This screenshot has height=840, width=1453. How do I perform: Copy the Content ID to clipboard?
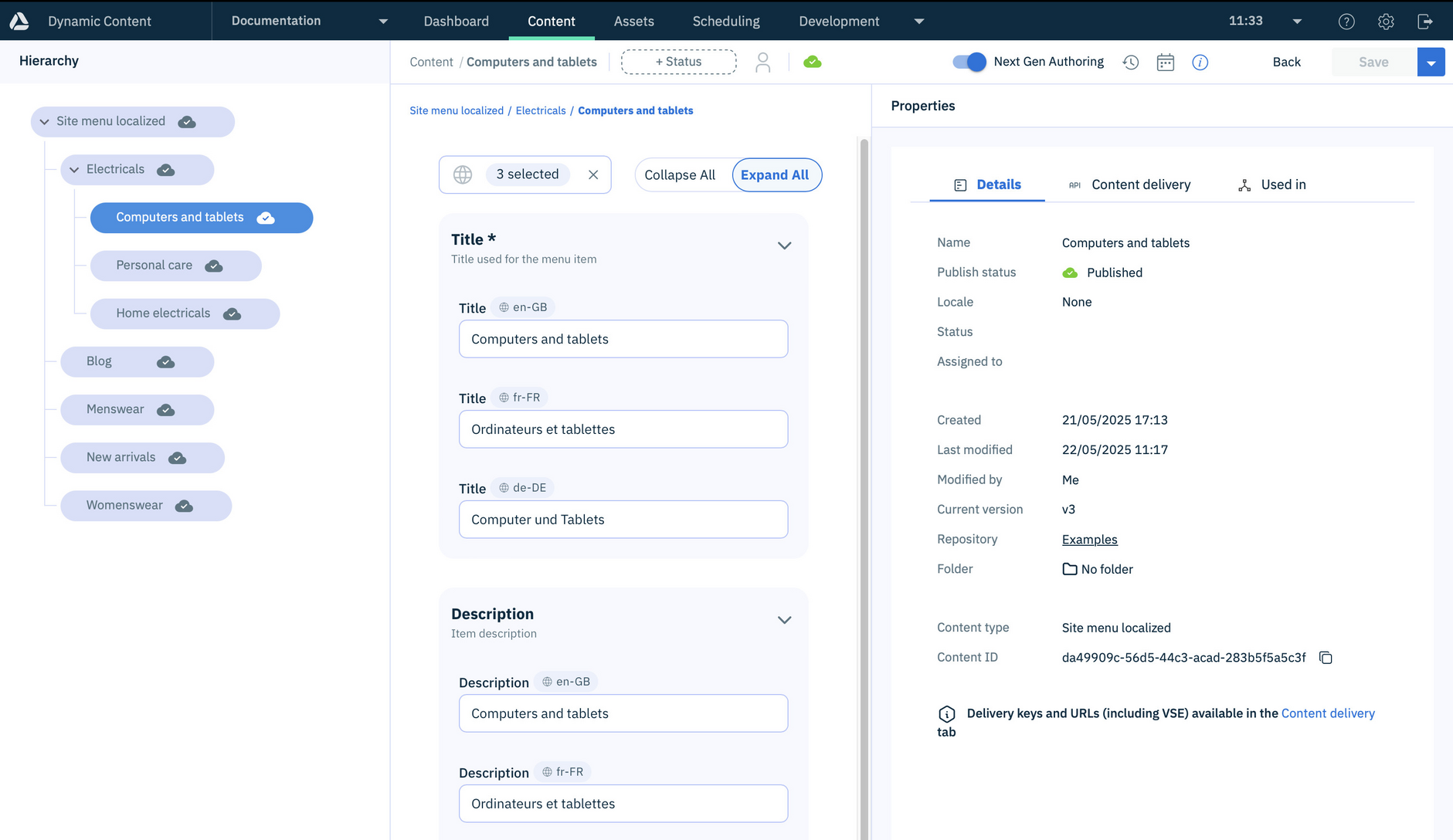[1326, 658]
